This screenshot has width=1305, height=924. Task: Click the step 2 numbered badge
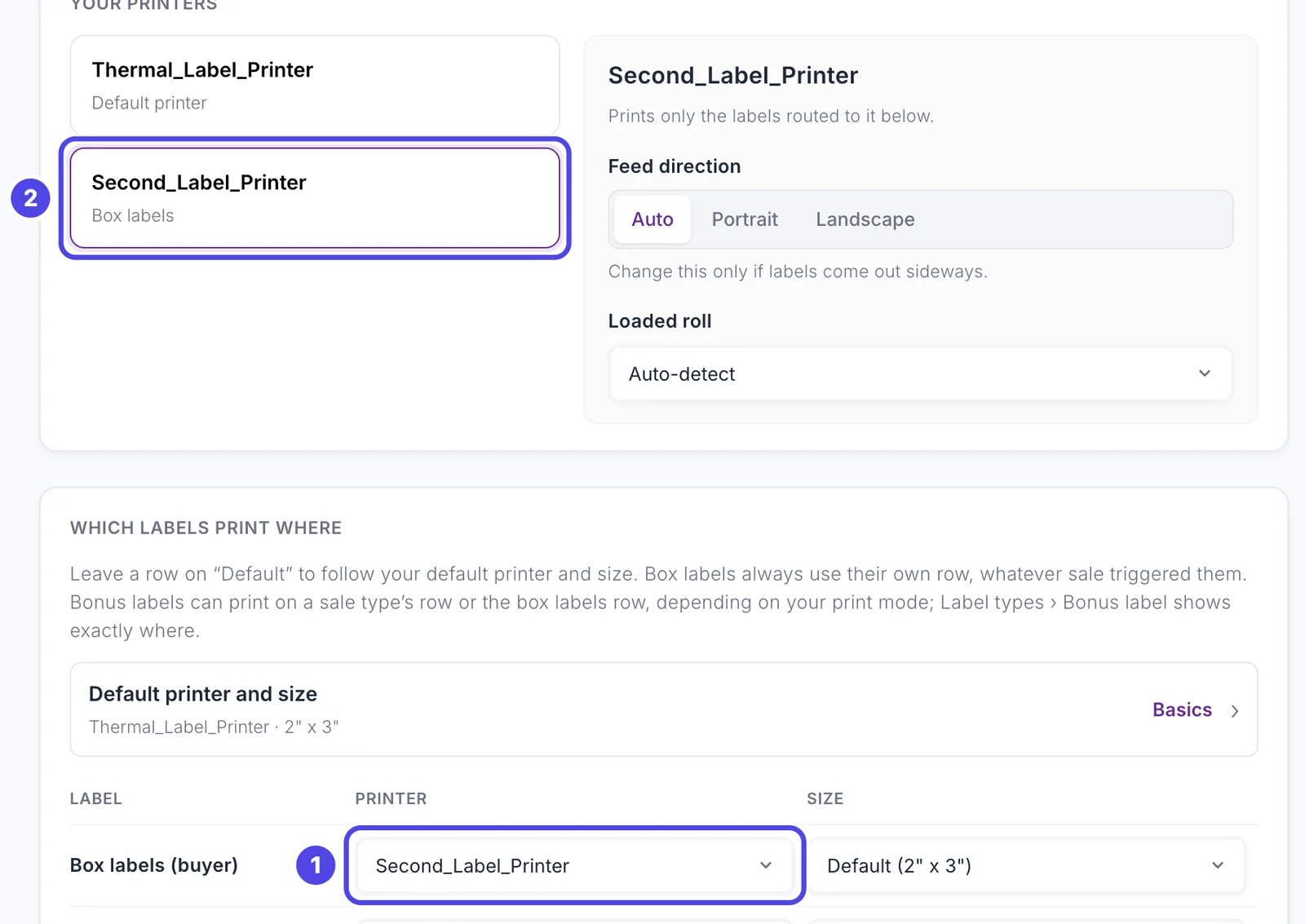tap(30, 198)
